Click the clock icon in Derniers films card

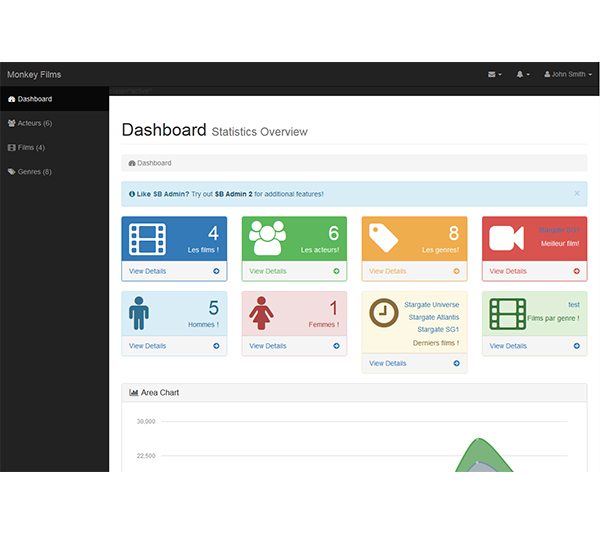(x=383, y=313)
